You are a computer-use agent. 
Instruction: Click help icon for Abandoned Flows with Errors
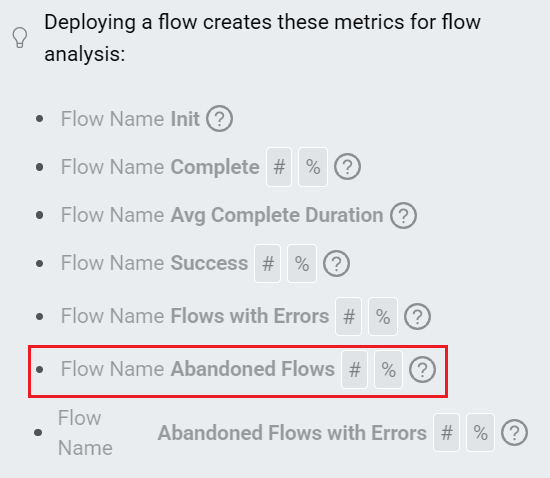(515, 433)
